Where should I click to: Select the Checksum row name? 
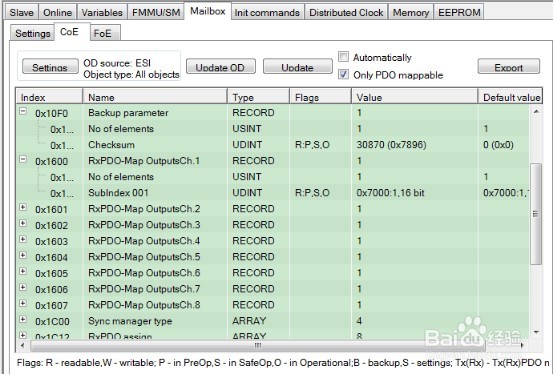pos(111,145)
